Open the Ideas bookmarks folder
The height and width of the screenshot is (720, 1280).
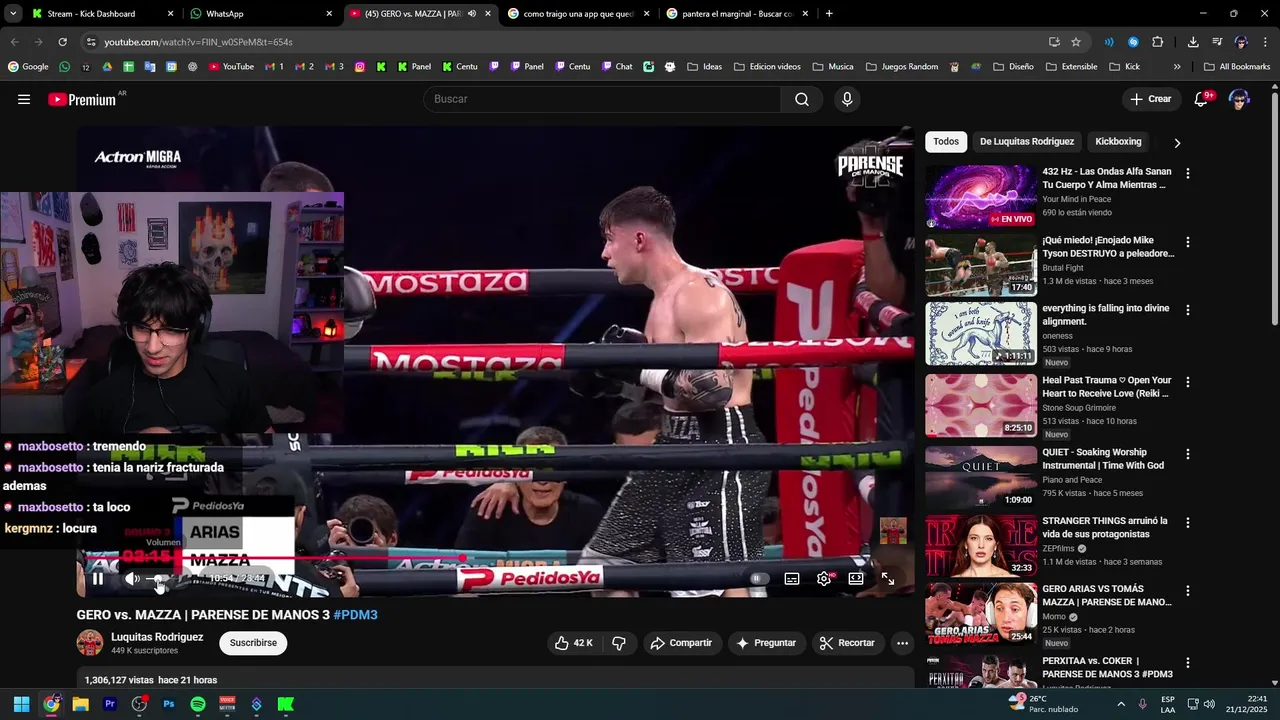(705, 67)
